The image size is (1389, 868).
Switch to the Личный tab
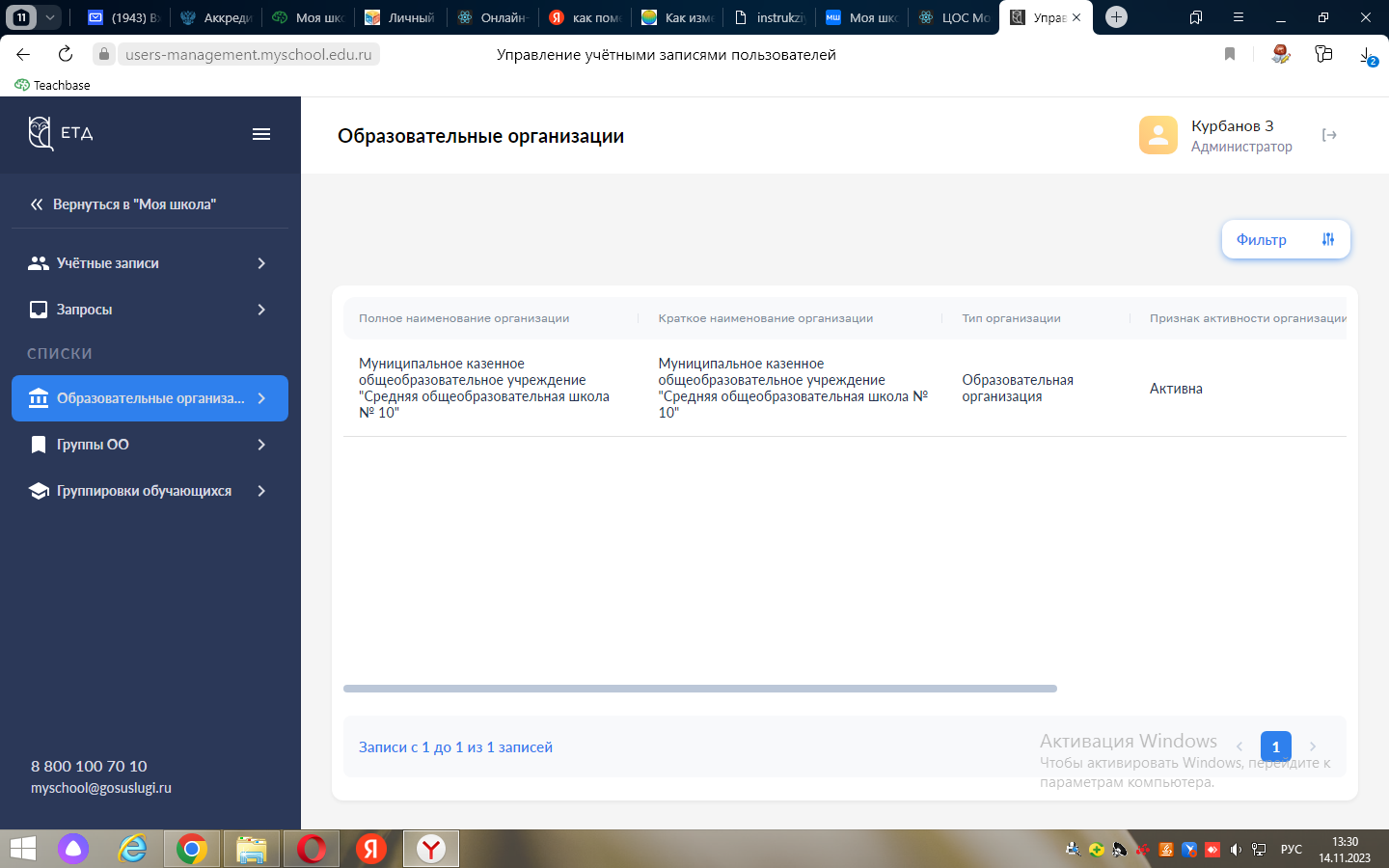pos(401,17)
